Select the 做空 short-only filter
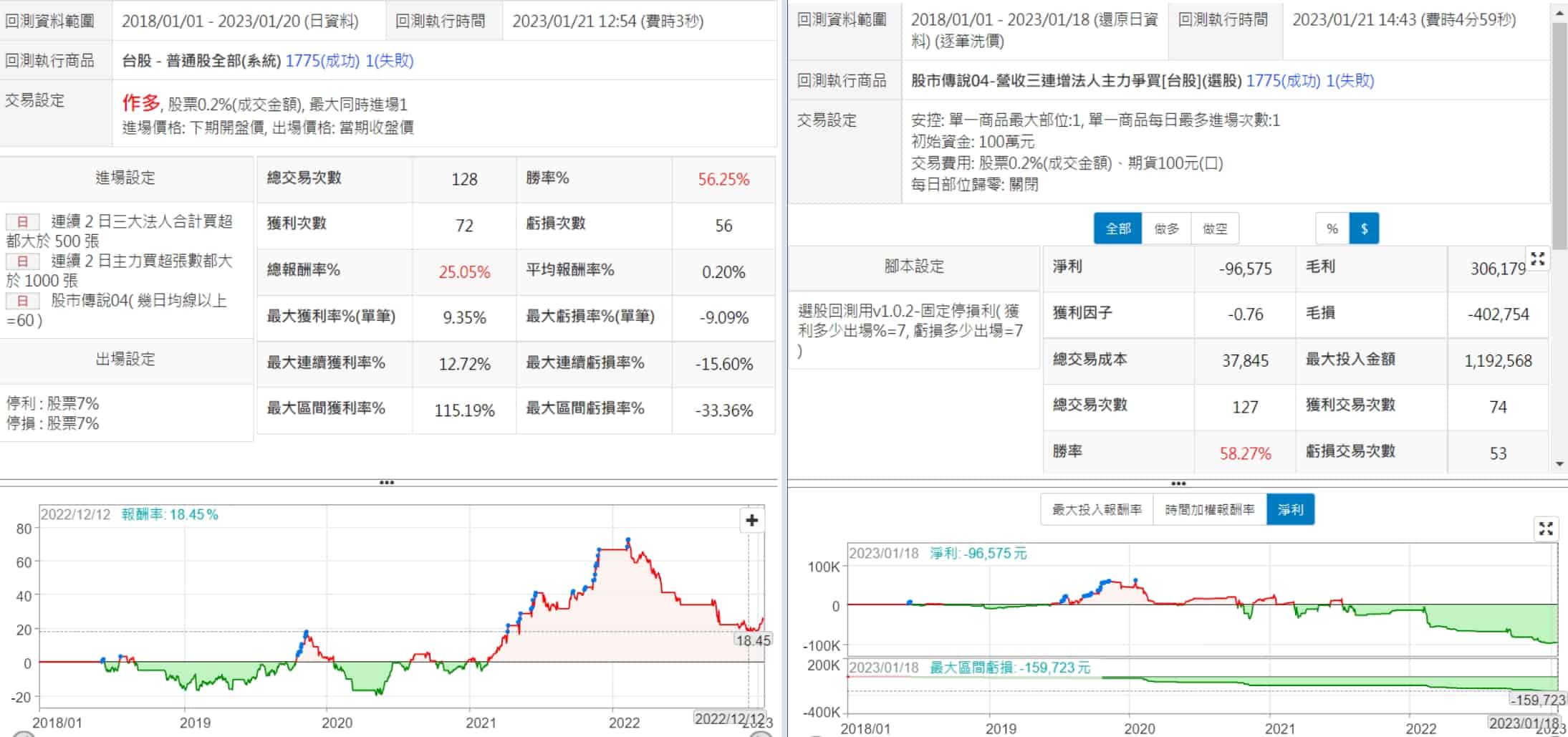This screenshot has height=737, width=1568. 1214,229
